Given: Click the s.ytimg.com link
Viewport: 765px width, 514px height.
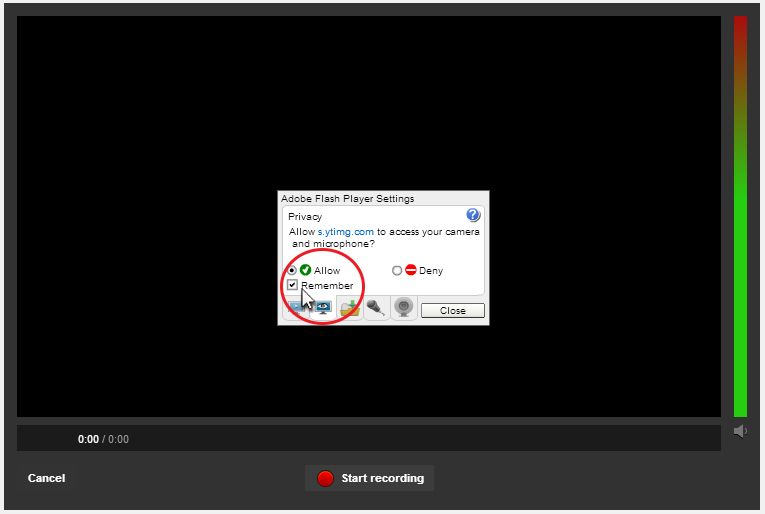Looking at the screenshot, I should [x=345, y=232].
